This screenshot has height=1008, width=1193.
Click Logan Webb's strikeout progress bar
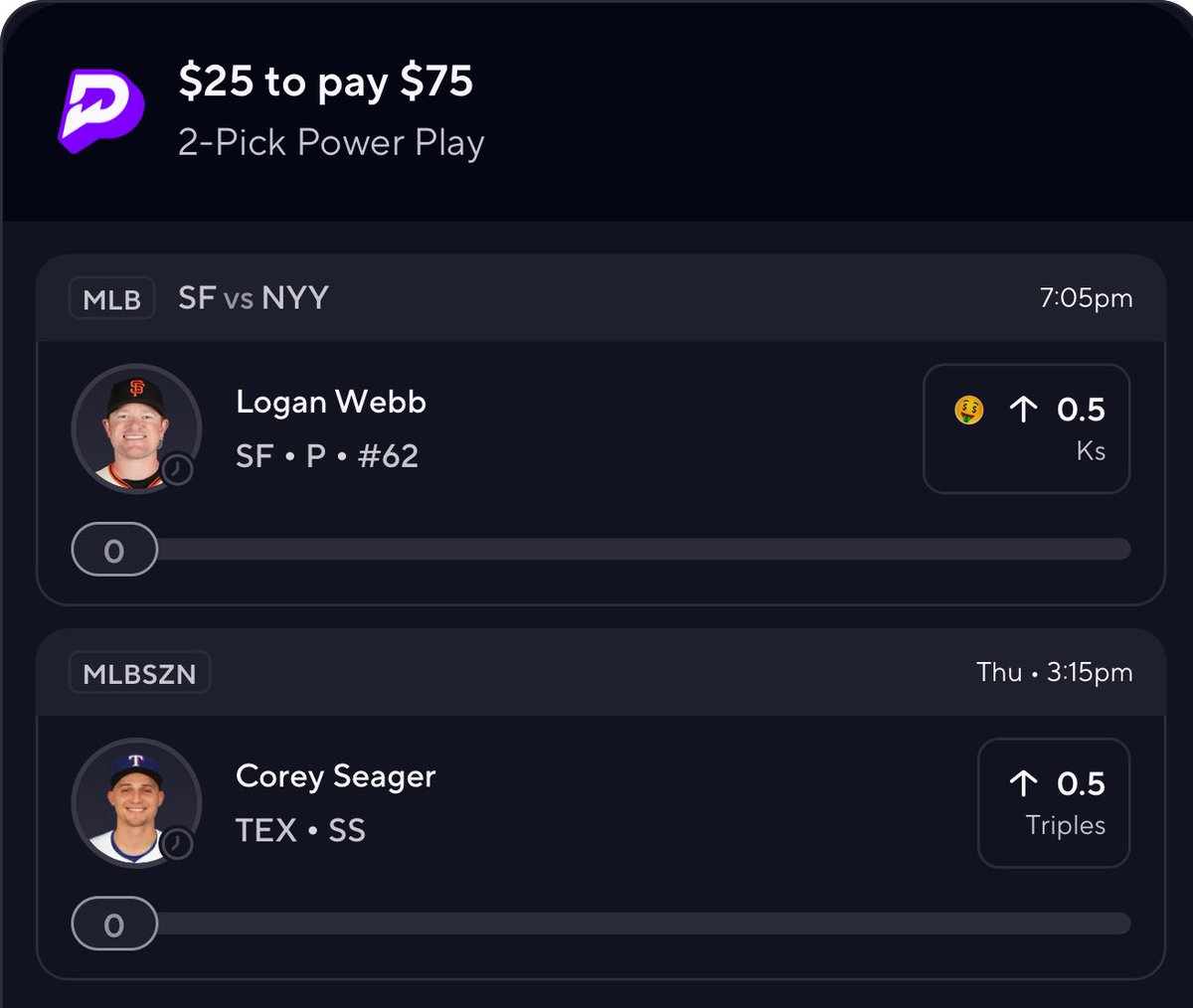(x=641, y=549)
